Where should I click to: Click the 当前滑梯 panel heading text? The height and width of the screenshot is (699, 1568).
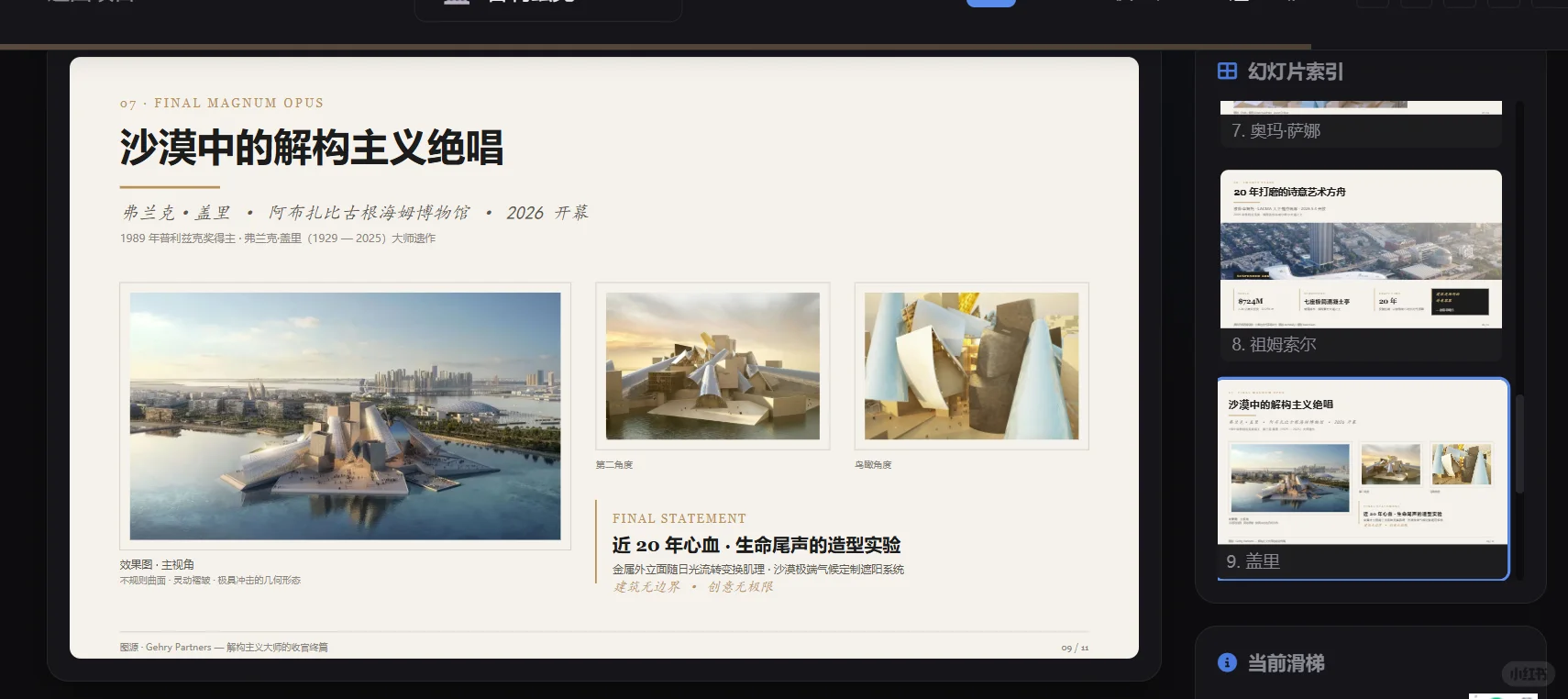(1286, 663)
